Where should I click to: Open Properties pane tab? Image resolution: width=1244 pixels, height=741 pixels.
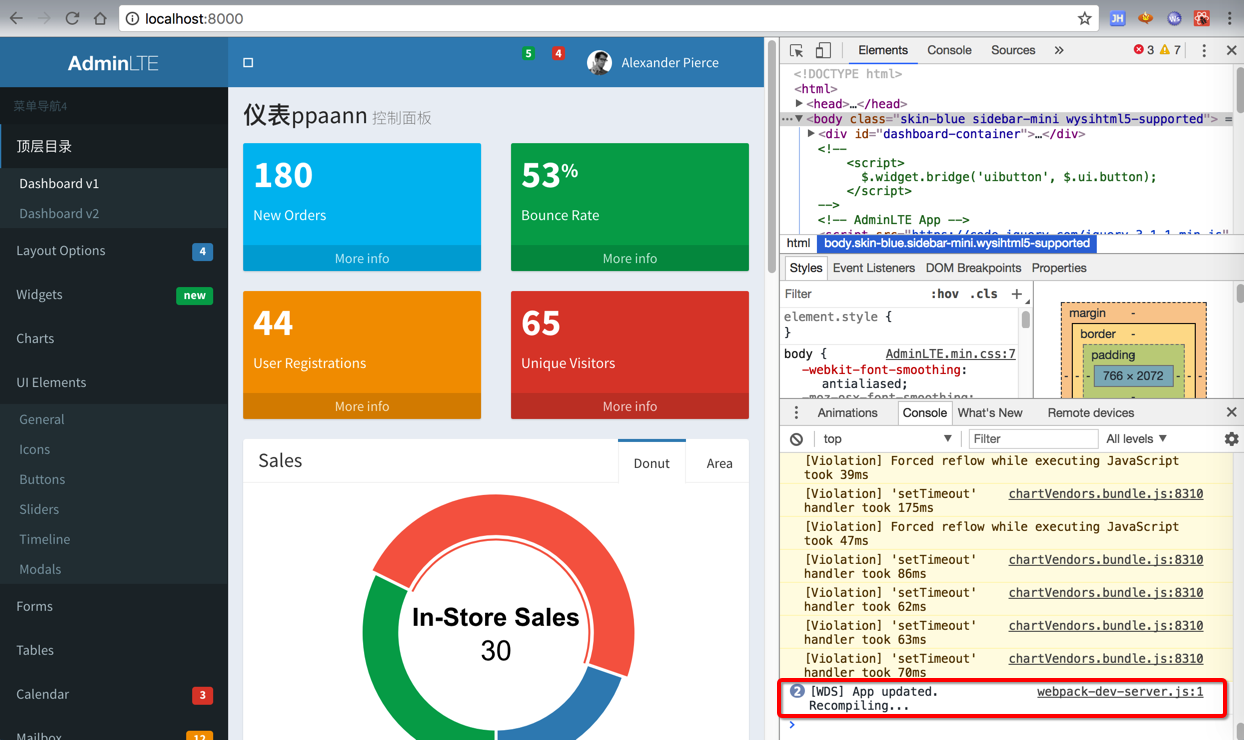coord(1059,268)
